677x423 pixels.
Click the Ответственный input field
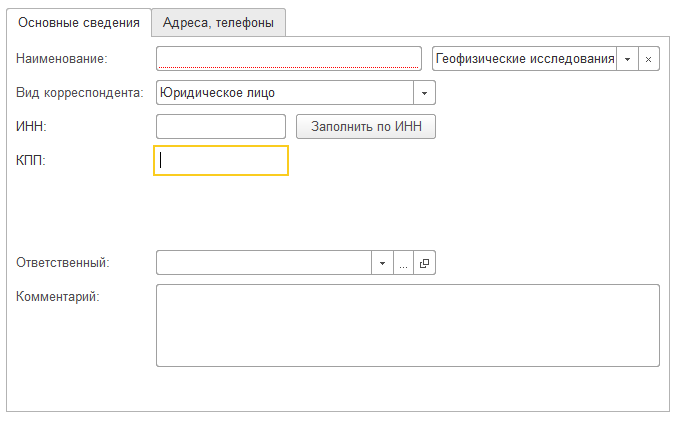pos(264,262)
